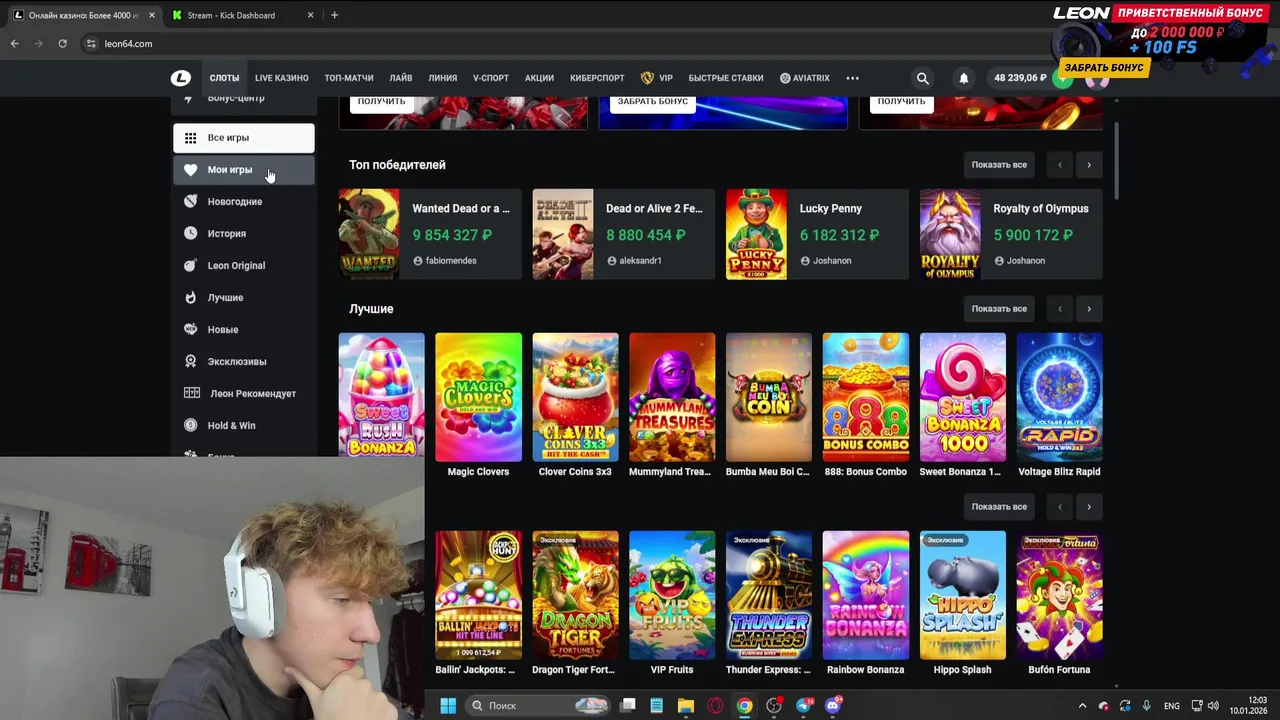Click the 'Все игры' grid icon

[x=190, y=138]
